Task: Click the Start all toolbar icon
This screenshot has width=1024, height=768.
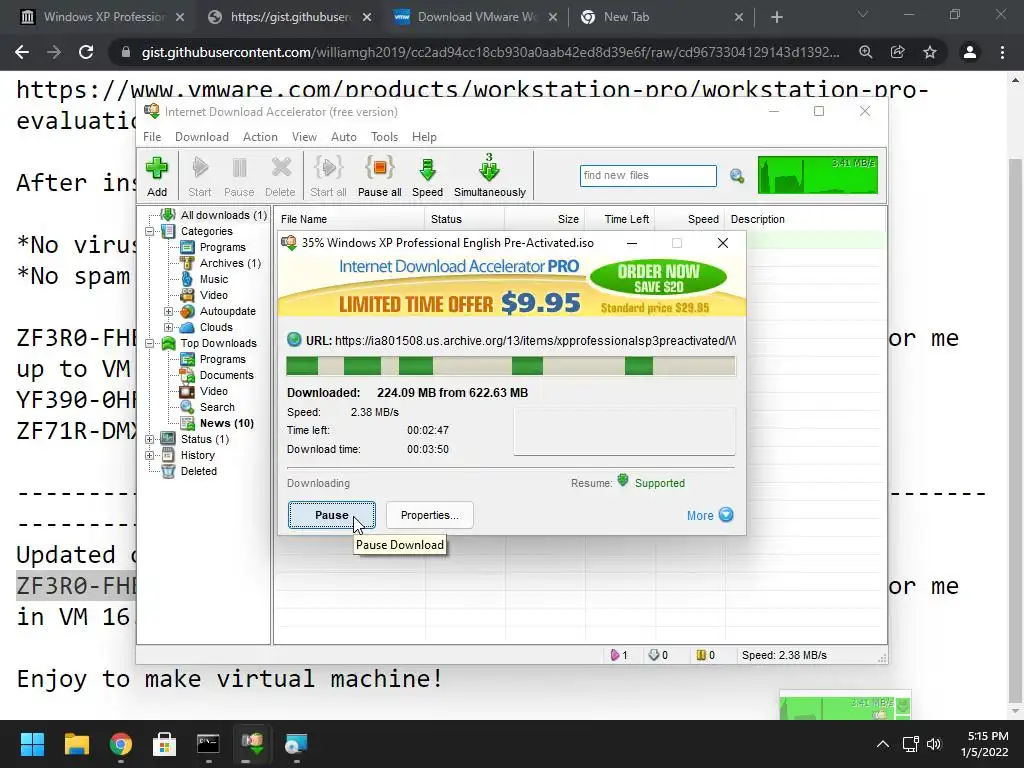Action: (328, 176)
